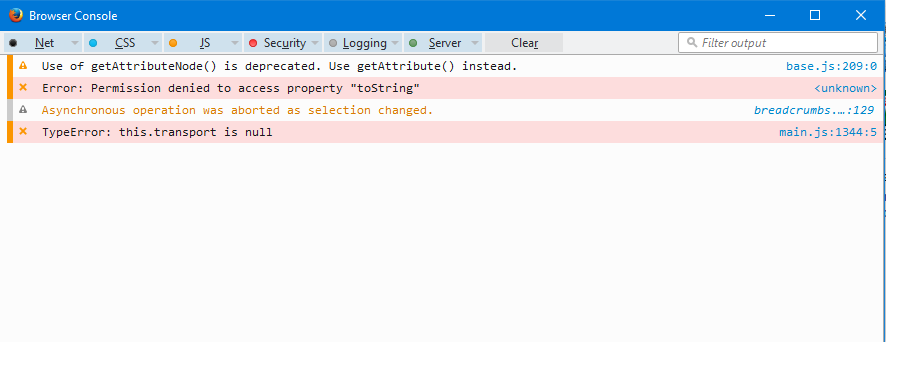The width and height of the screenshot is (900, 368).
Task: Click the orange X icon beside Permission denied error
Action: point(23,87)
